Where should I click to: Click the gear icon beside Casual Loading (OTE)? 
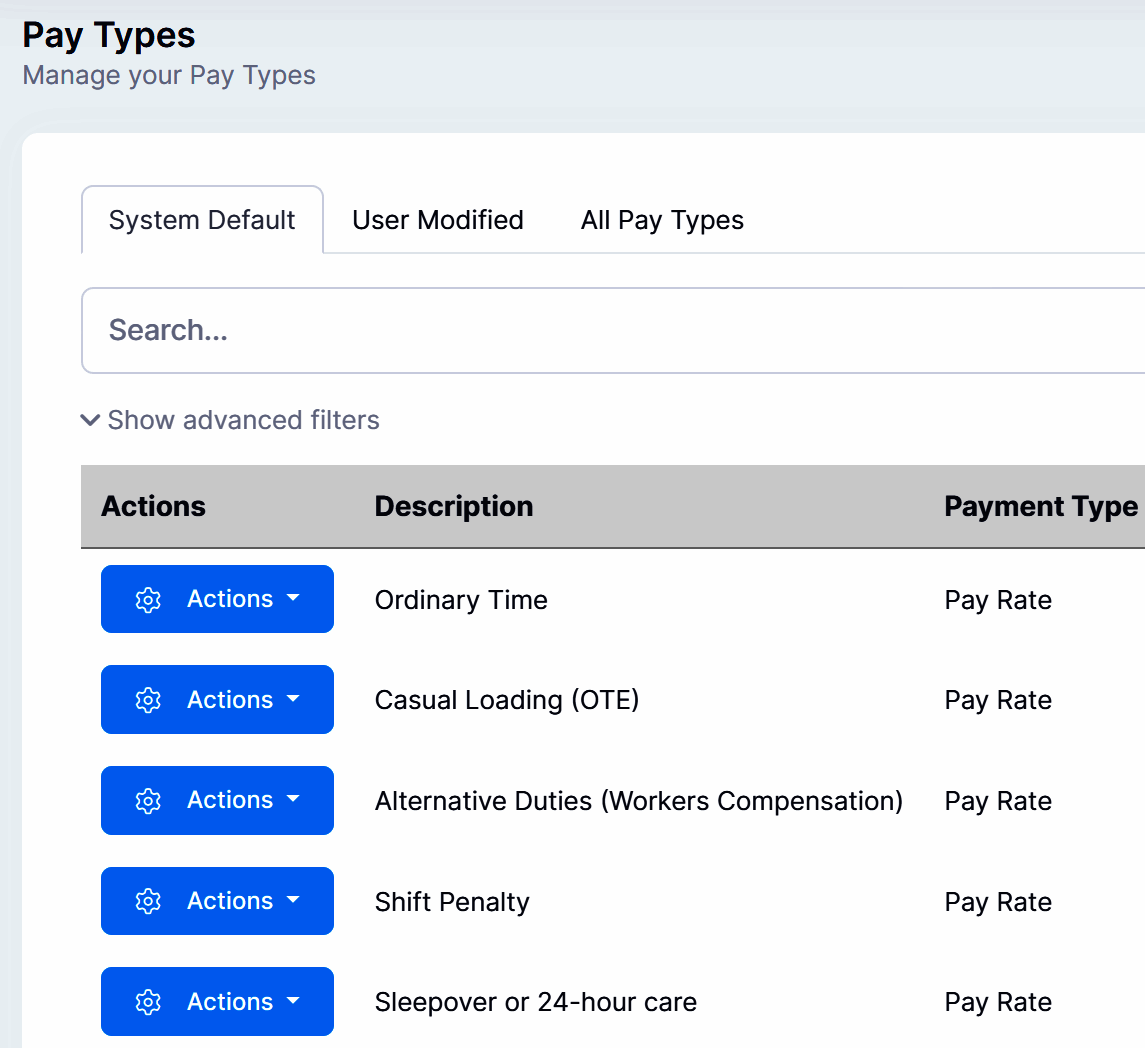pos(148,700)
